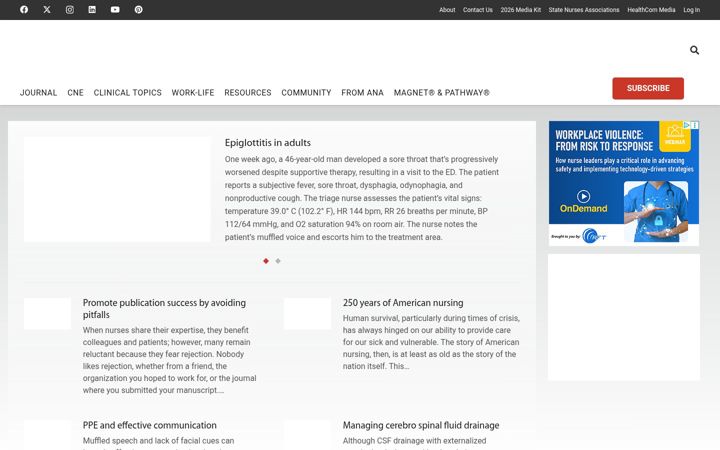Click the Epiglottitis article excerpt text
Image resolution: width=720 pixels, height=450 pixels.
[362, 198]
